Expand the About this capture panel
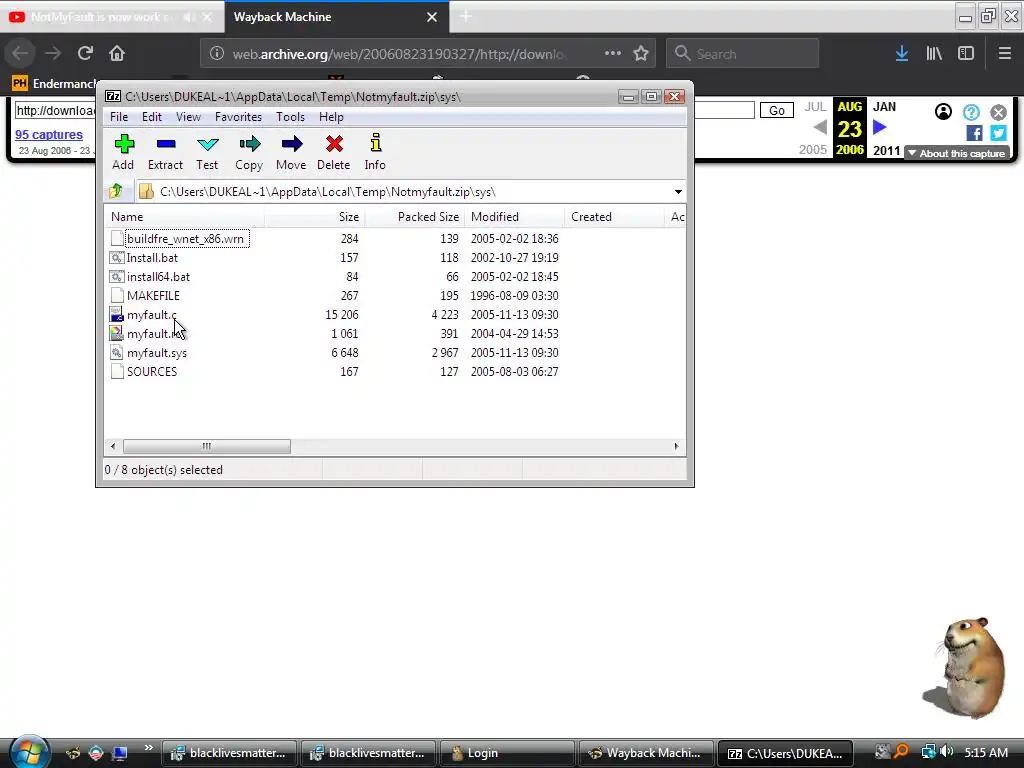Image resolution: width=1024 pixels, height=768 pixels. click(x=957, y=153)
